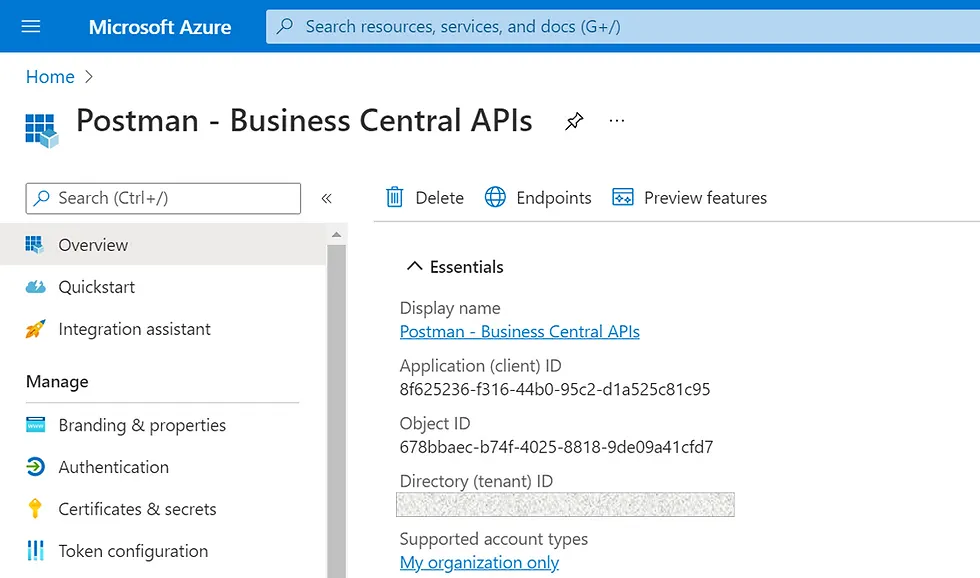Click the sidebar vertical scrollbar thumb

click(x=336, y=411)
